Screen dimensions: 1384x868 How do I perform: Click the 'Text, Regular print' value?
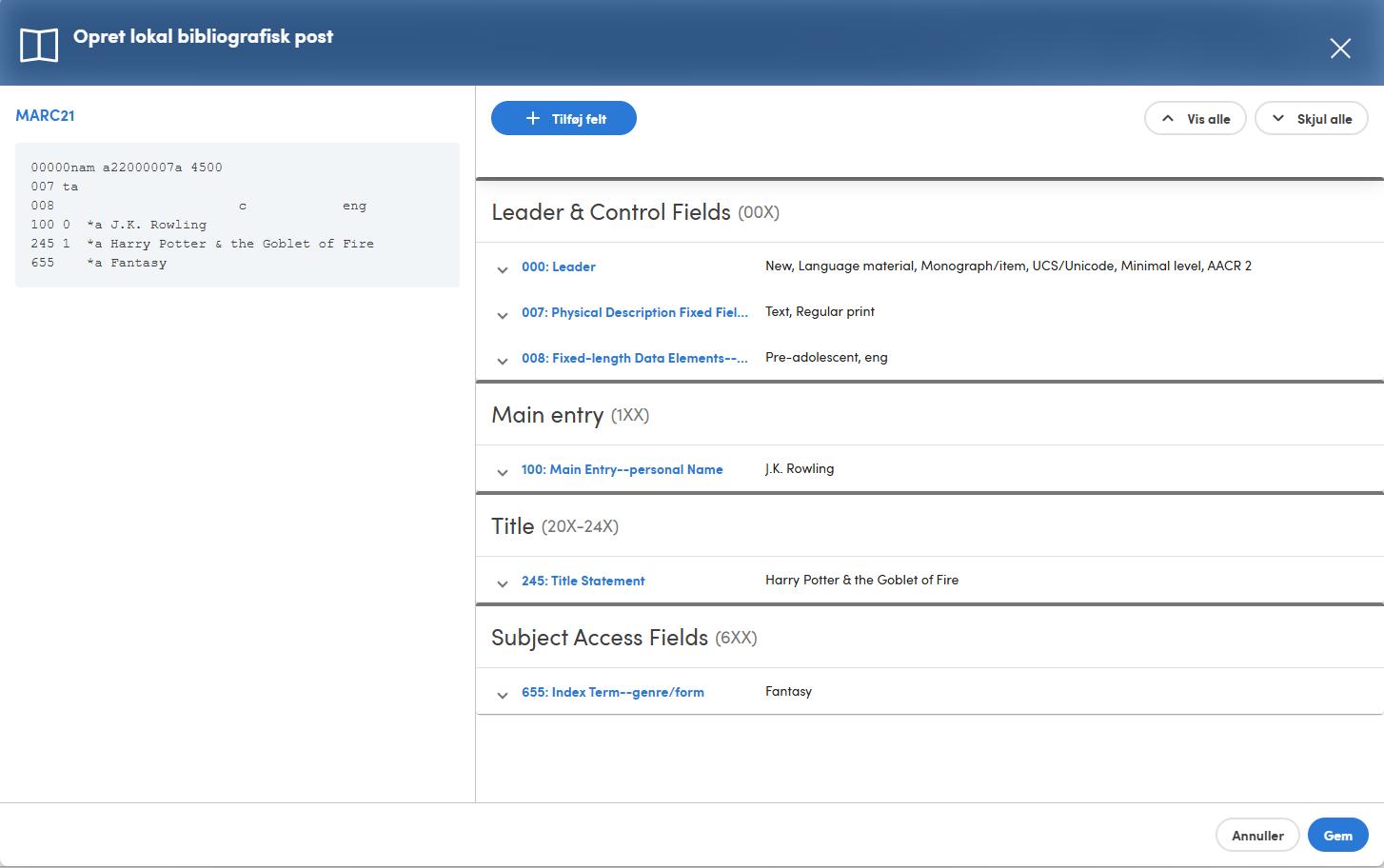click(x=820, y=311)
